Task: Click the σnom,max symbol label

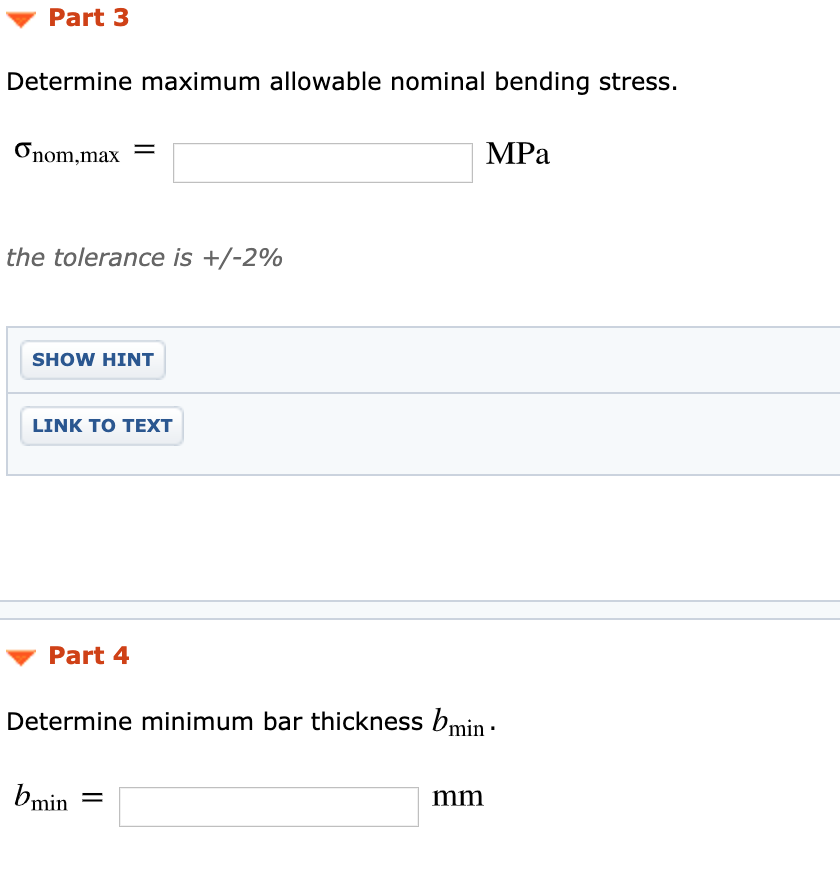Action: click(67, 153)
